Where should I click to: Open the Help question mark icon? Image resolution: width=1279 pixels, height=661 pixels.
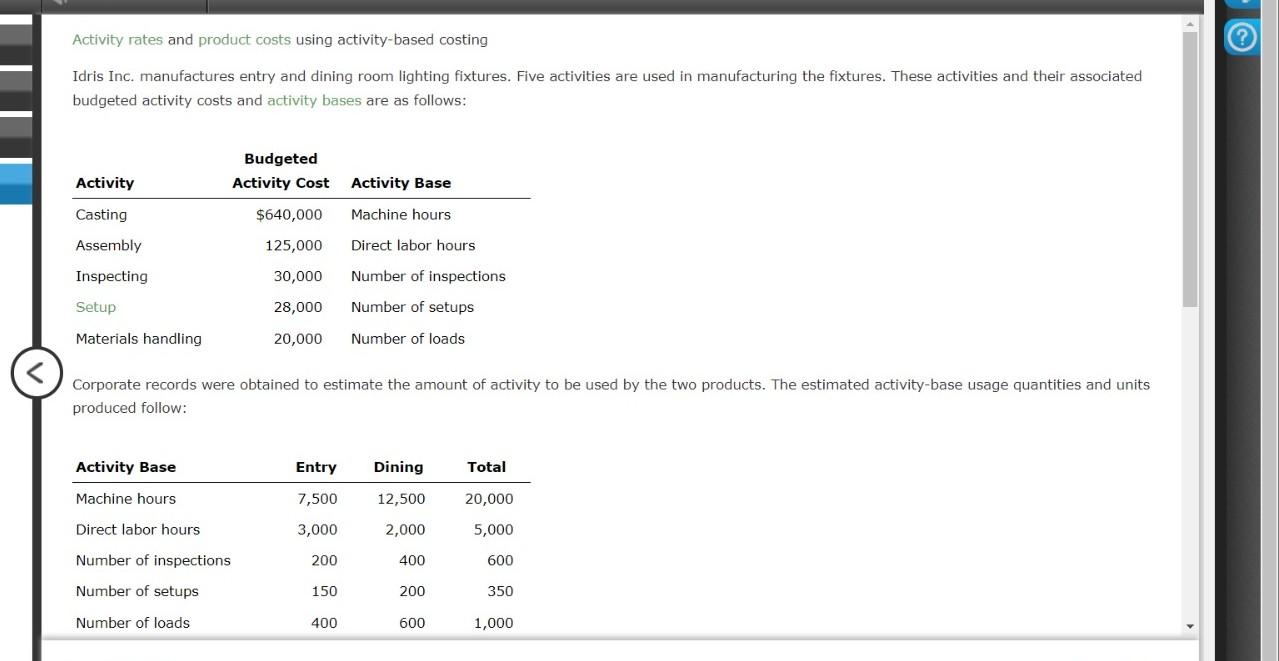(x=1241, y=37)
